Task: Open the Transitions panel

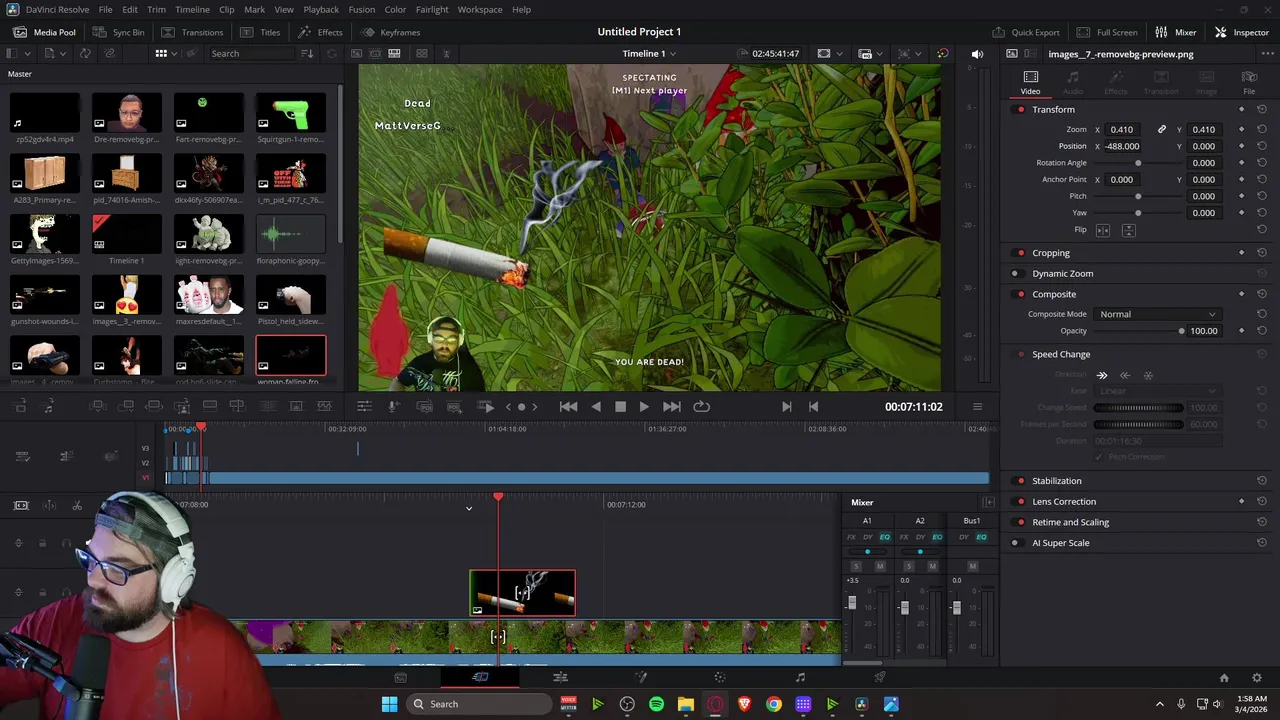Action: [x=192, y=32]
